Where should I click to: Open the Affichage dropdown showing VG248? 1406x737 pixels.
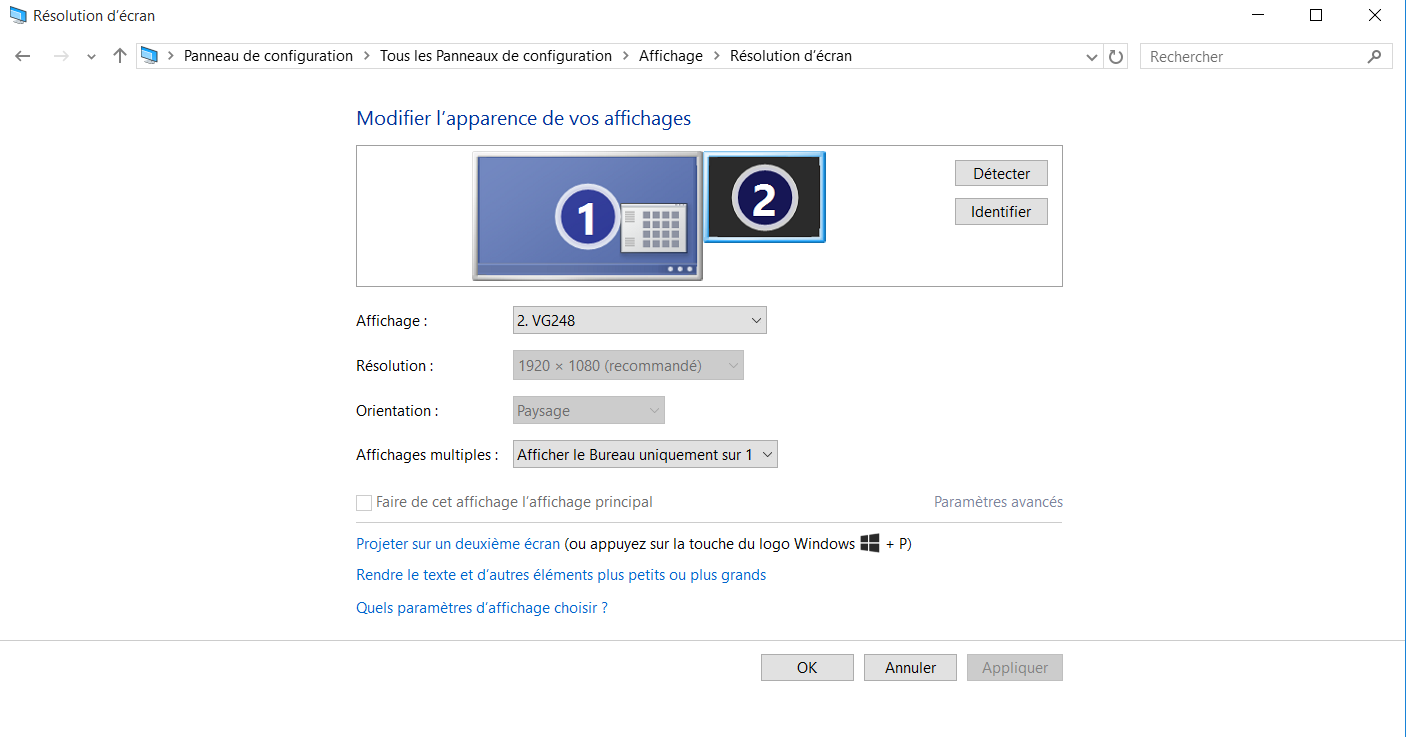639,321
